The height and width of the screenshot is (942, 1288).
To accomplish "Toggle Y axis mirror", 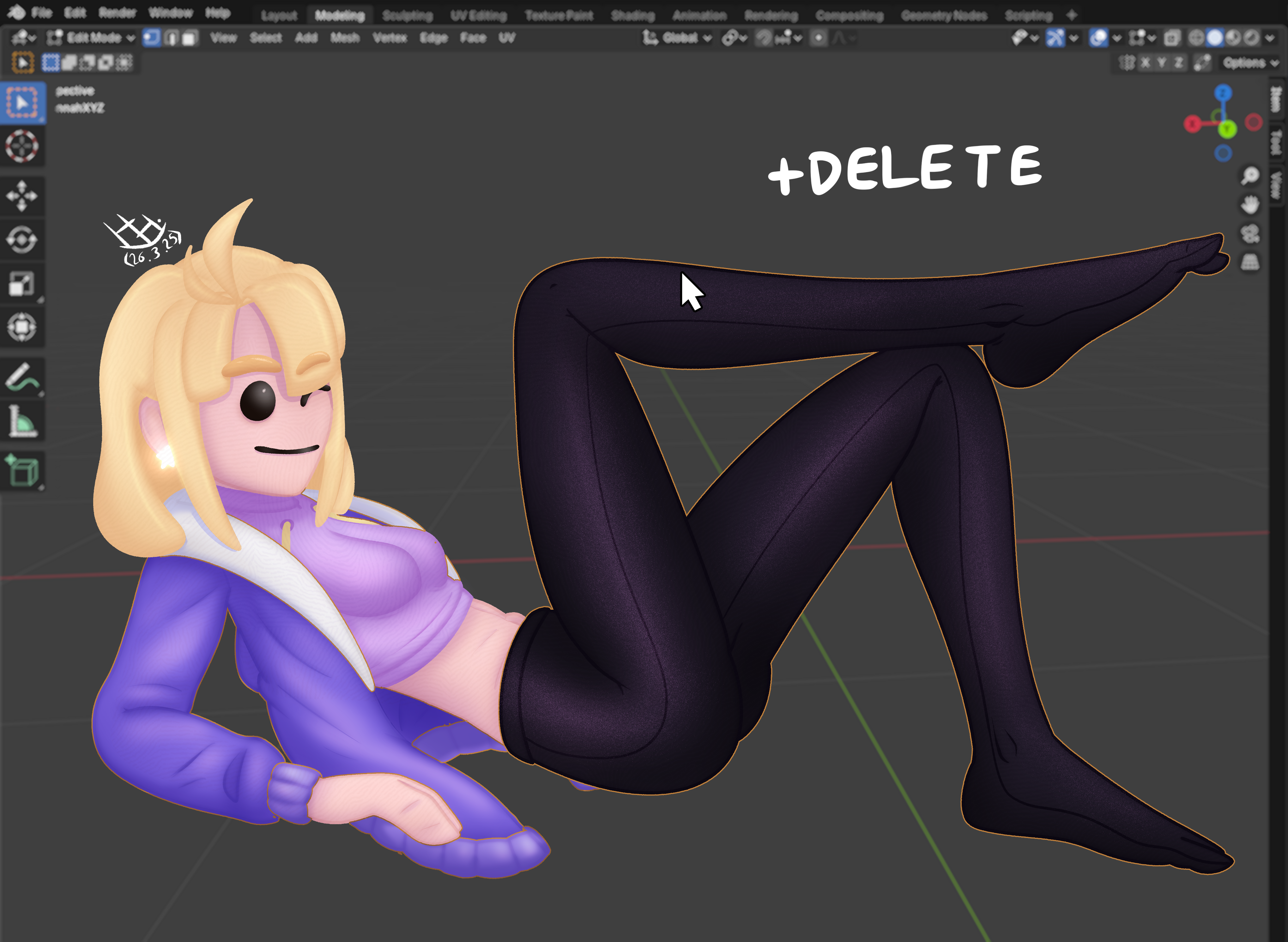I will click(x=1161, y=62).
